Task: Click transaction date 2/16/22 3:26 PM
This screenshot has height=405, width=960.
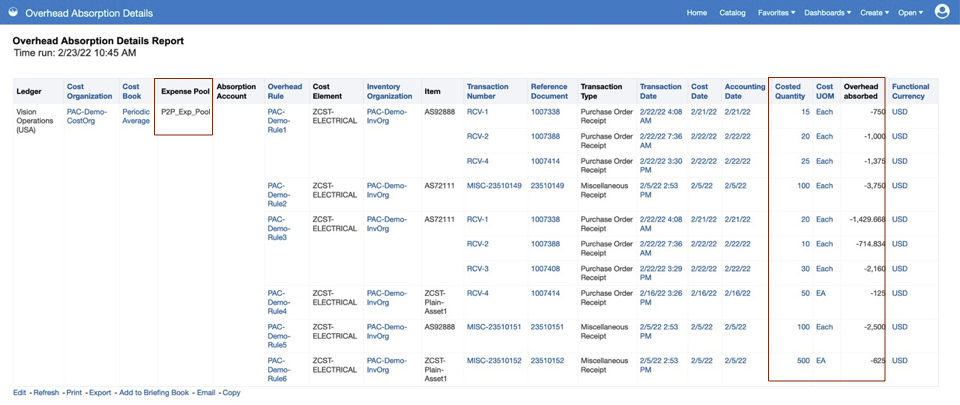Action: click(x=660, y=298)
